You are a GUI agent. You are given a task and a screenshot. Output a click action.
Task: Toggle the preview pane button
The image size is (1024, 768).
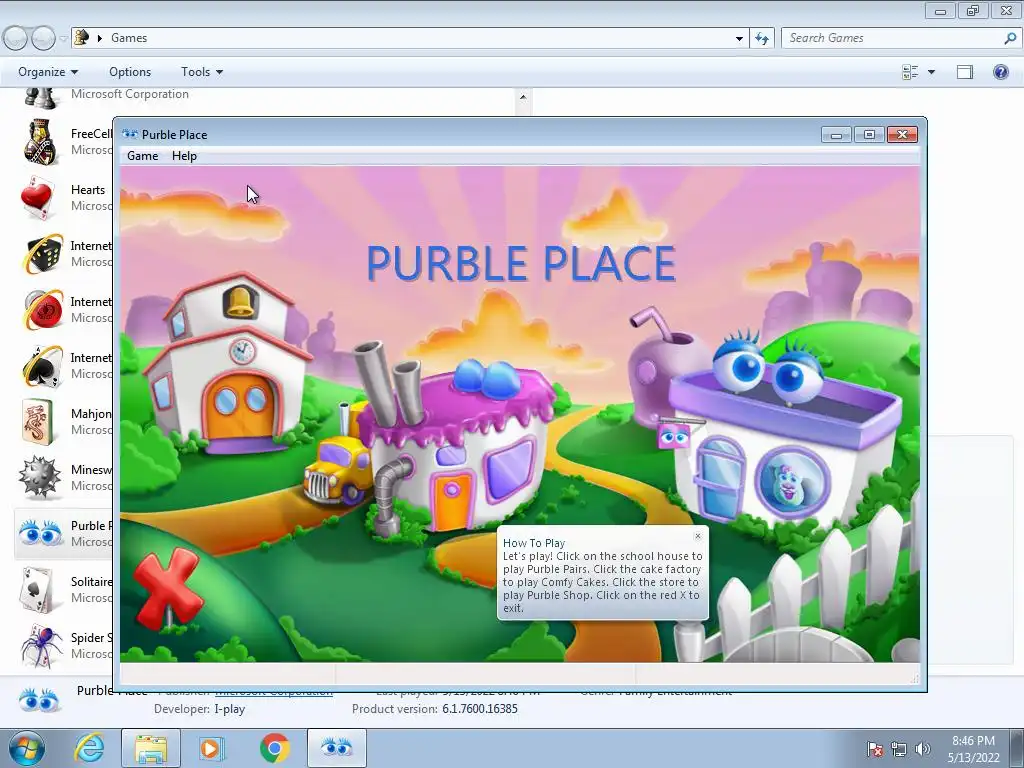pyautogui.click(x=965, y=72)
